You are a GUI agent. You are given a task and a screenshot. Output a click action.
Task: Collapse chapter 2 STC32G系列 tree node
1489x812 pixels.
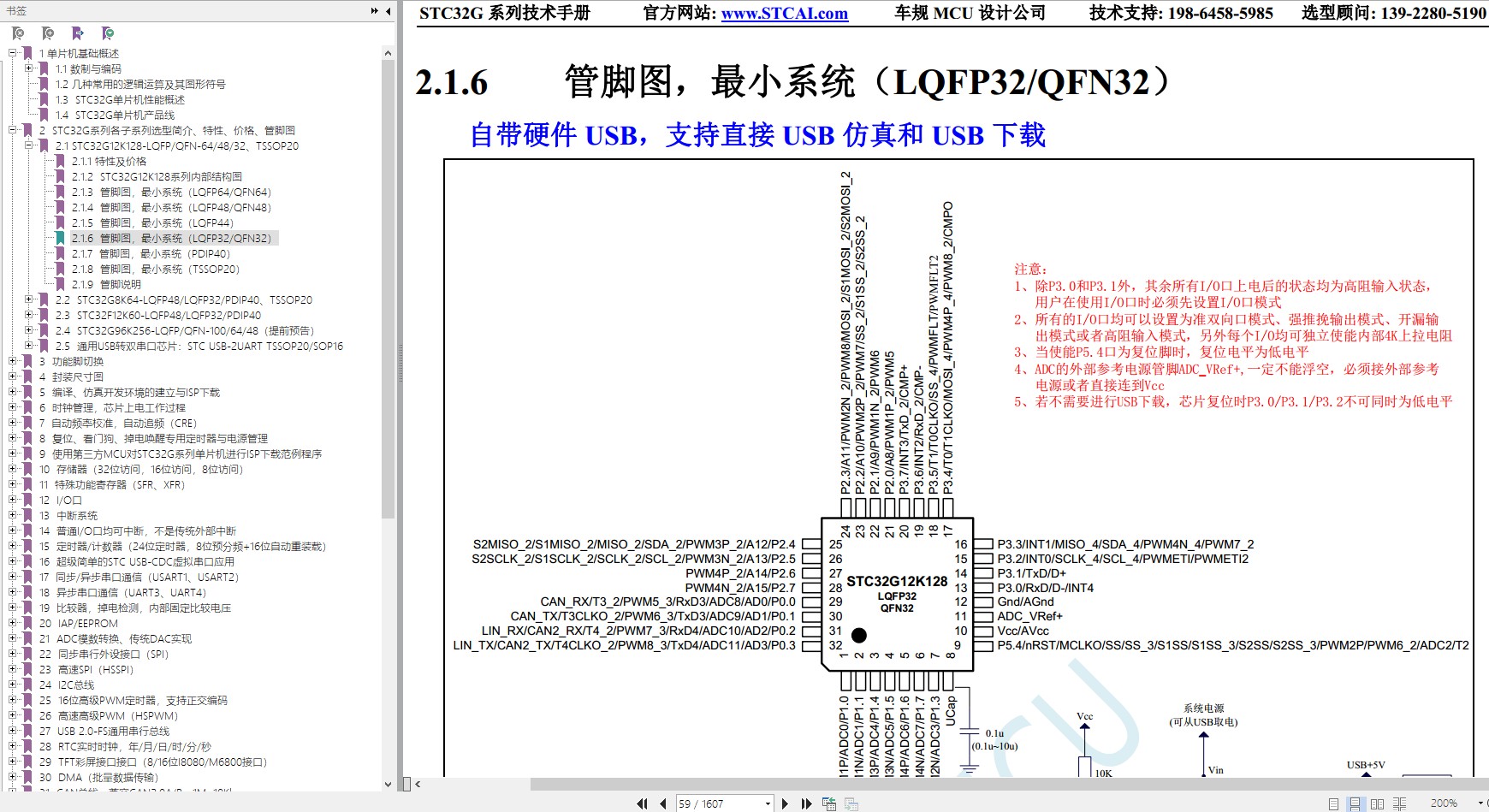(x=13, y=130)
